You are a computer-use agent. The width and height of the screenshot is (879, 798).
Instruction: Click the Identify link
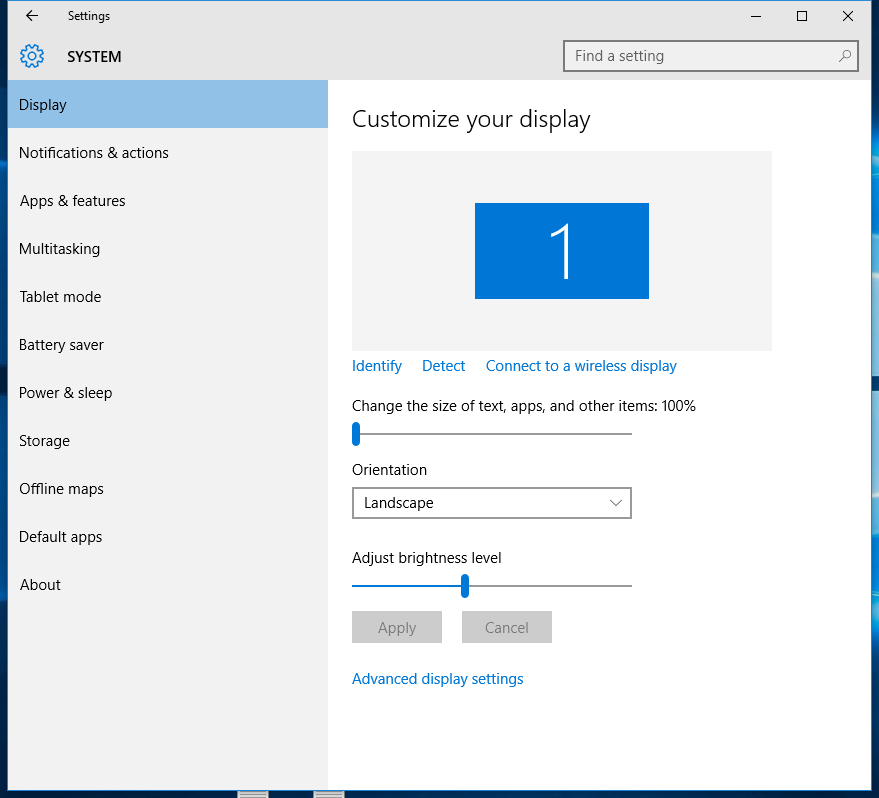tap(377, 366)
